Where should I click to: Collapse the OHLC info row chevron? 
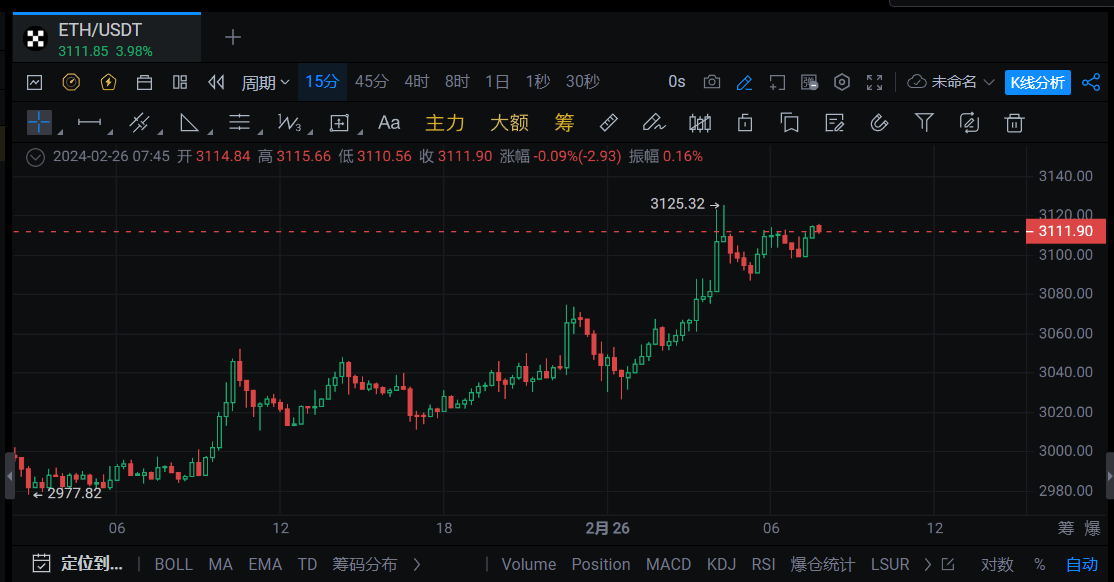(x=37, y=156)
